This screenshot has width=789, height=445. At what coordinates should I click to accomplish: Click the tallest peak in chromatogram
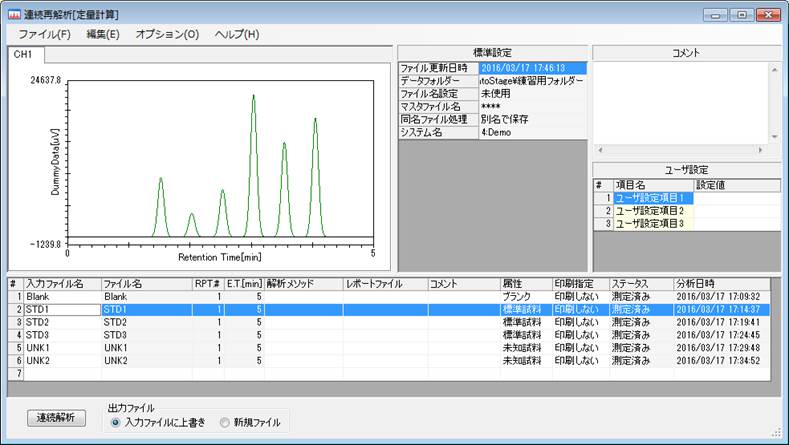pos(253,98)
